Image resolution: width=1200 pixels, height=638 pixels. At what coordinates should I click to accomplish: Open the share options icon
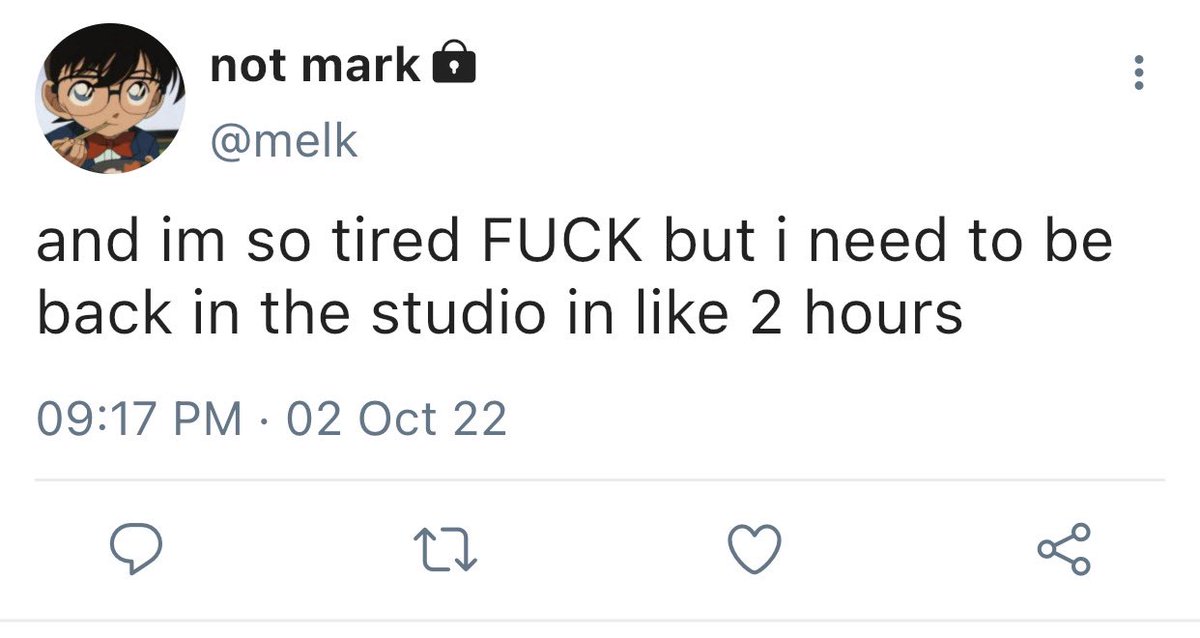(1063, 551)
